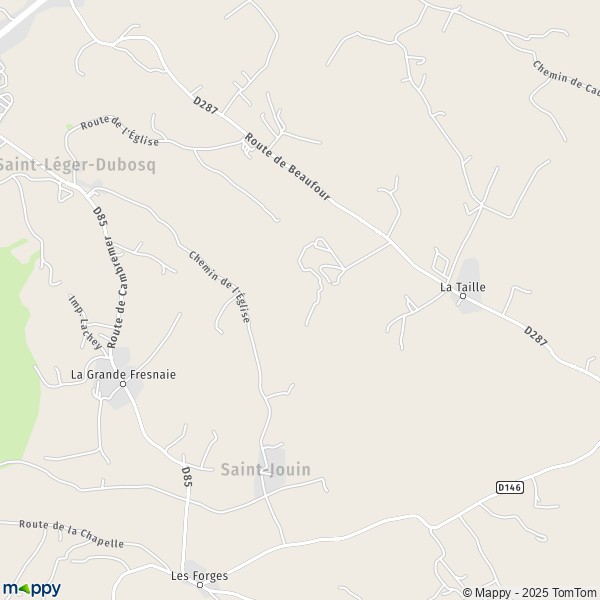Open the Mappy TomTom copyright notice
Image resolution: width=600 pixels, height=600 pixels.
tap(529, 593)
